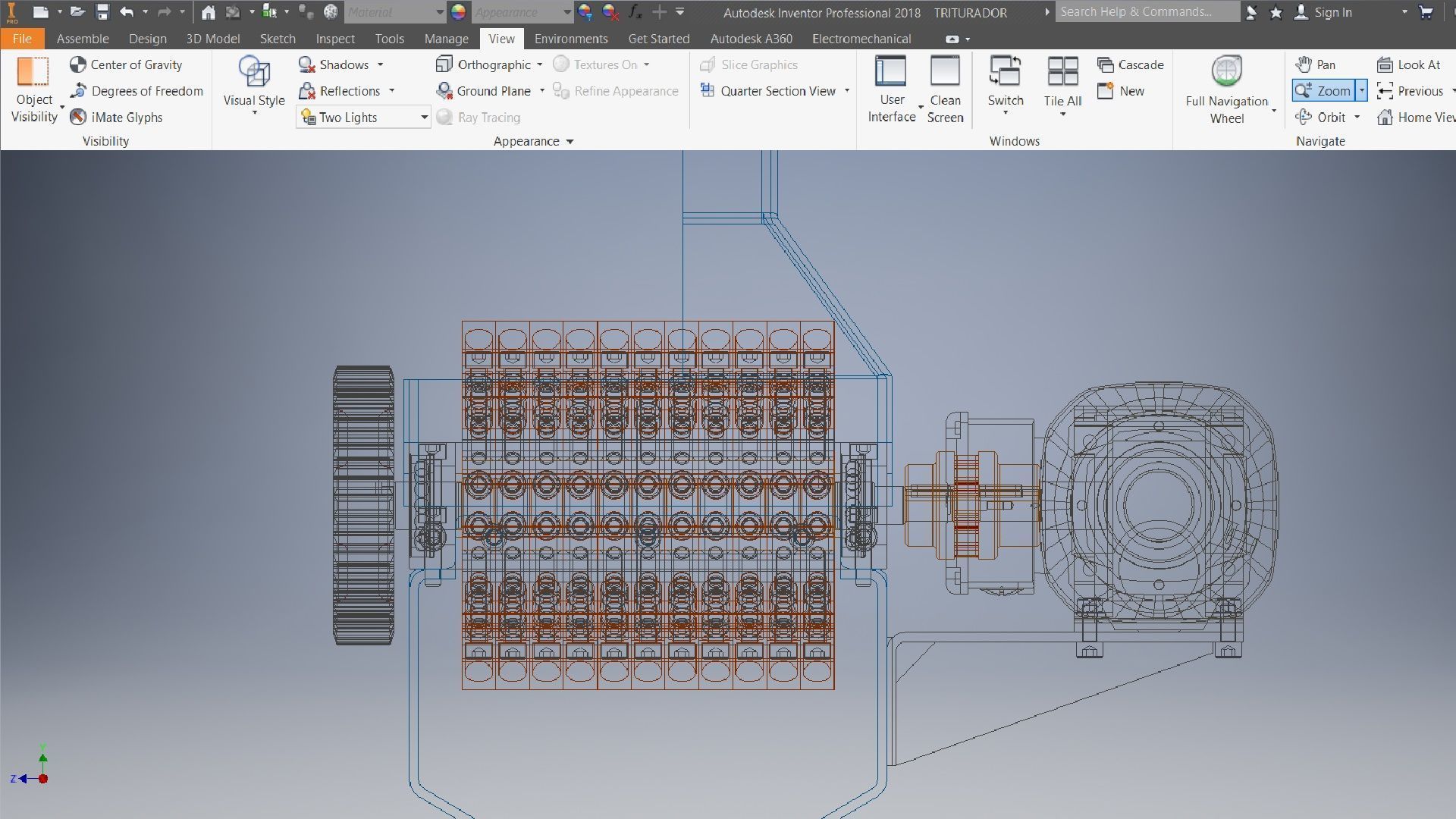Open the File menu

click(22, 39)
